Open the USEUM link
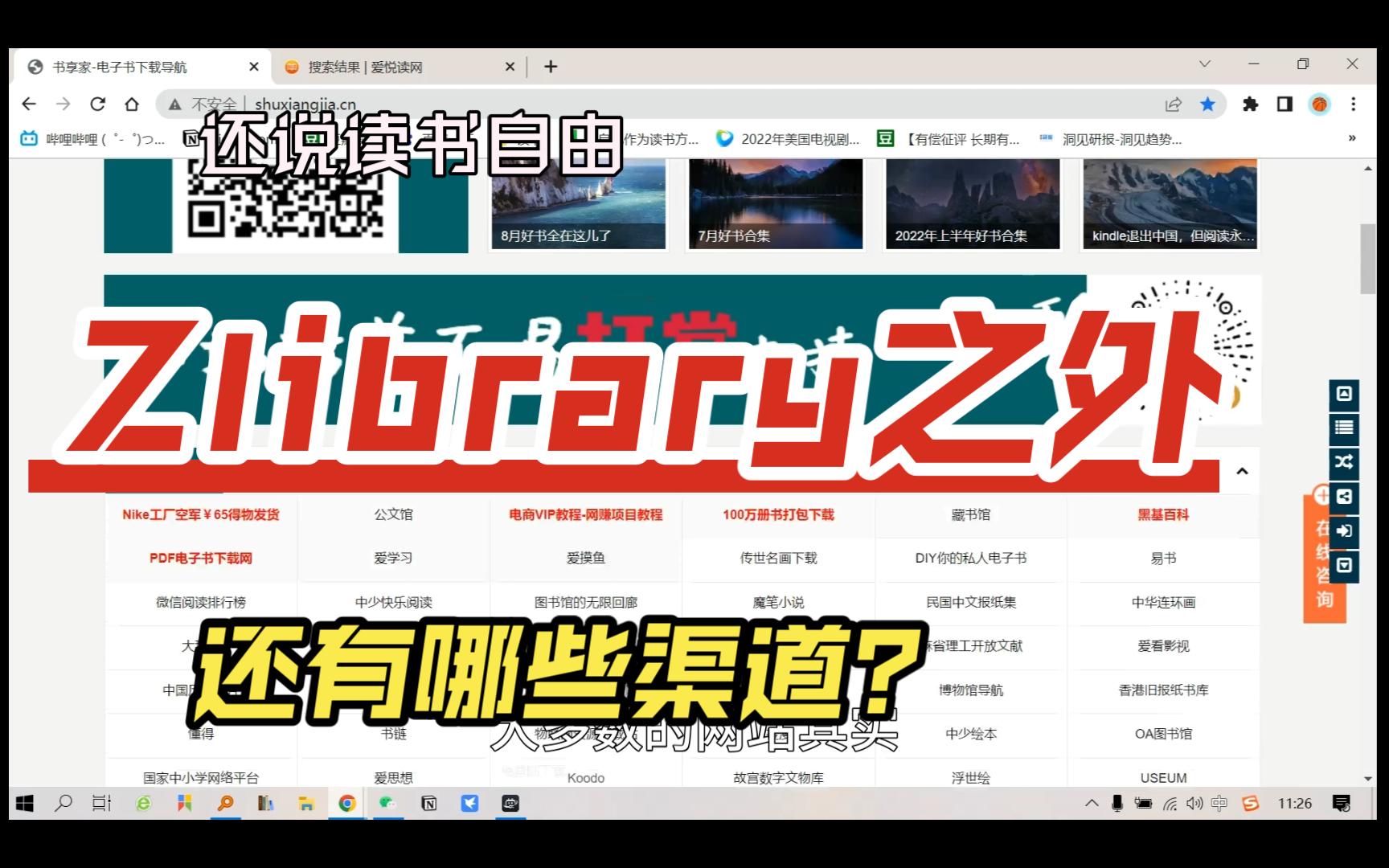 (1163, 778)
